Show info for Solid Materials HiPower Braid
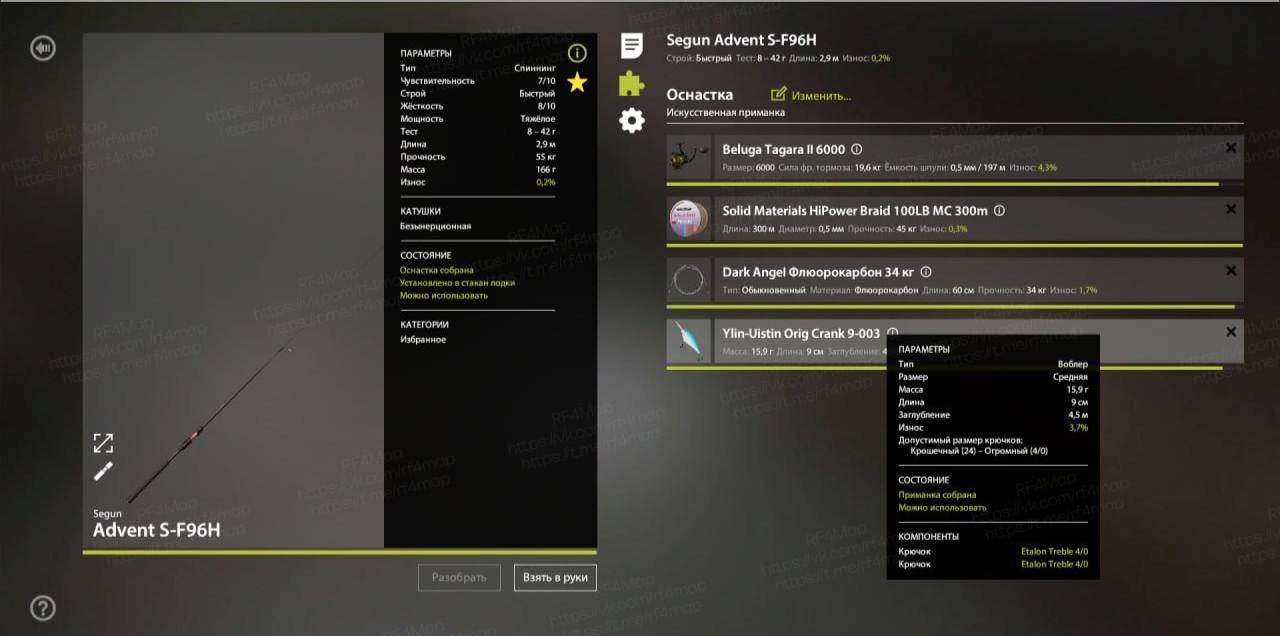The height and width of the screenshot is (636, 1280). (999, 211)
